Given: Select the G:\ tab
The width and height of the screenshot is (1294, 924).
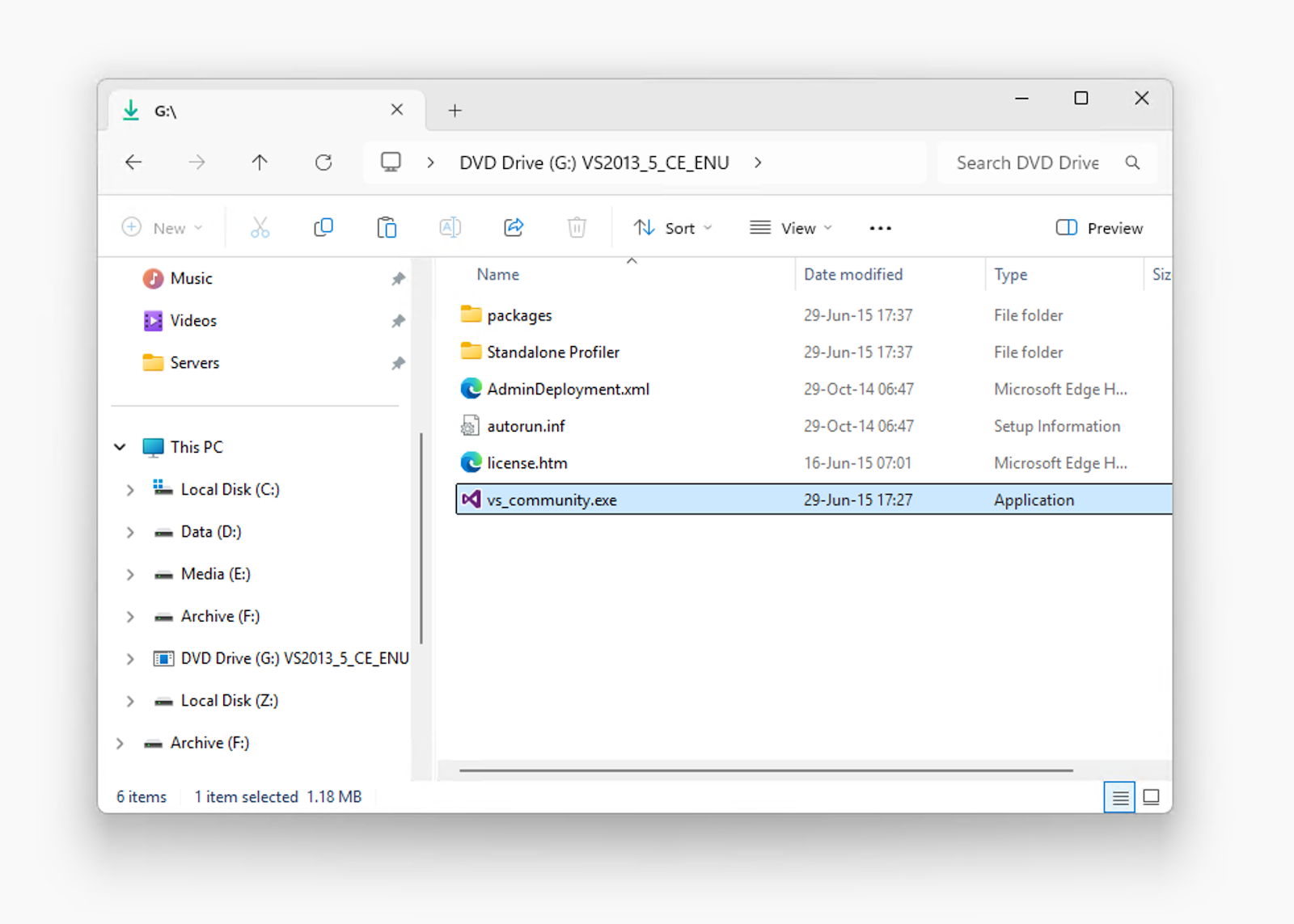Looking at the screenshot, I should tap(267, 111).
